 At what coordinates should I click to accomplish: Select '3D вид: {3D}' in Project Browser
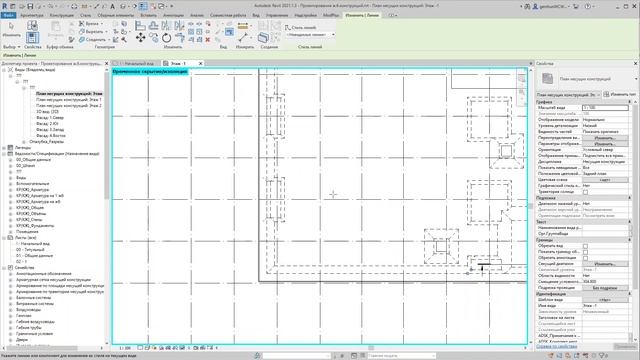click(x=47, y=112)
